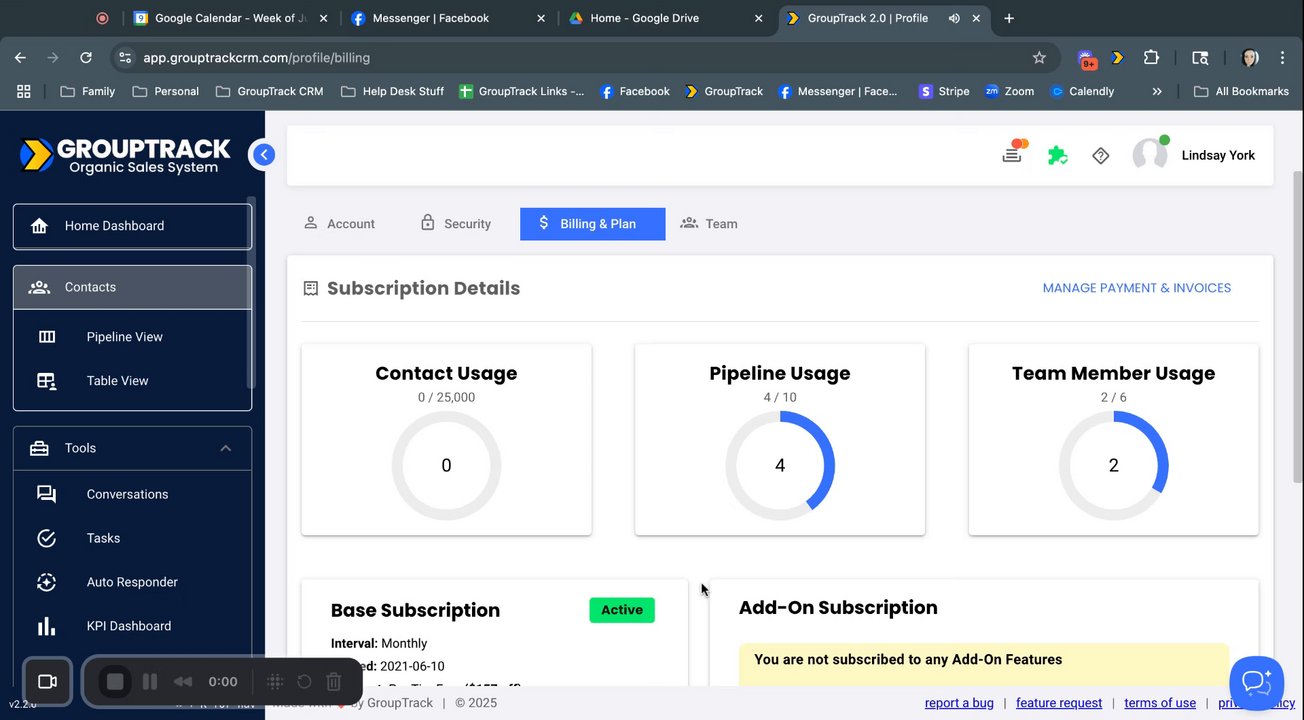The width and height of the screenshot is (1304, 720).
Task: Click GroupTrack extension icon in toolbar
Action: pos(1118,58)
